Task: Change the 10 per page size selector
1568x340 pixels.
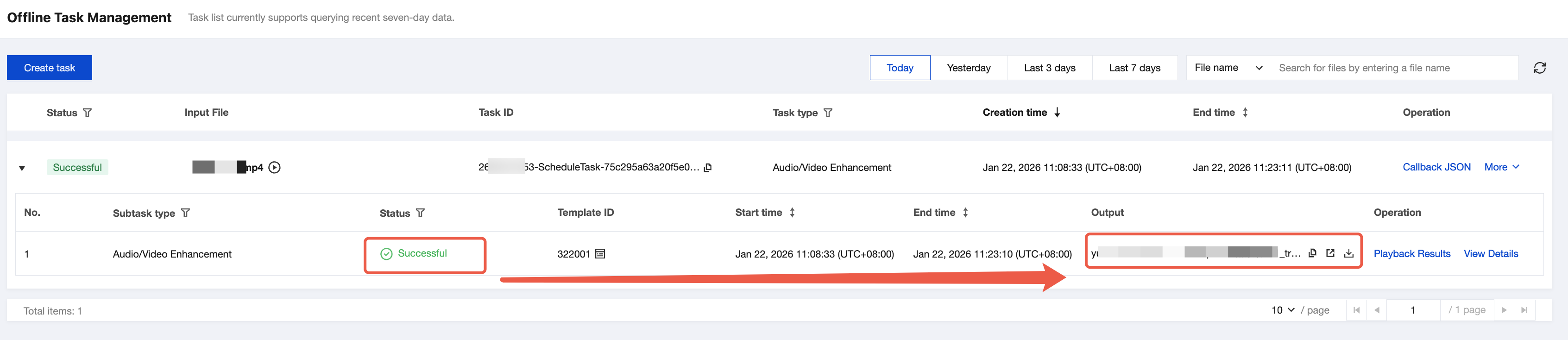Action: (1282, 310)
